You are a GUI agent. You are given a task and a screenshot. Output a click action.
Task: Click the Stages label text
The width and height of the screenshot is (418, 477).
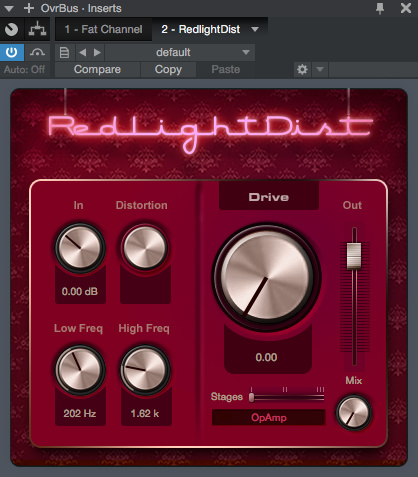(x=227, y=397)
